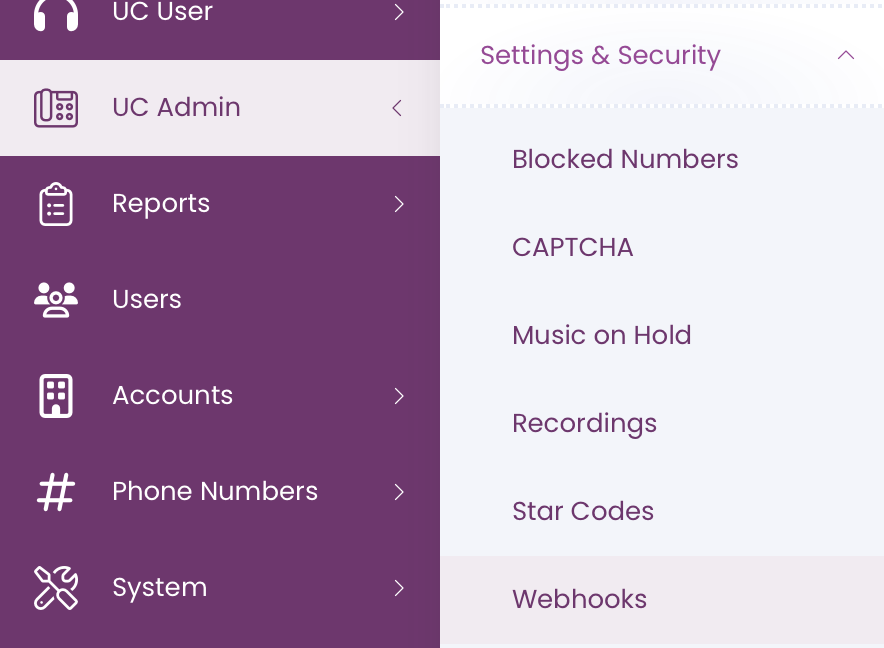Screen dimensions: 884x648
Task: Select Star Codes menu entry
Action: click(x=583, y=511)
